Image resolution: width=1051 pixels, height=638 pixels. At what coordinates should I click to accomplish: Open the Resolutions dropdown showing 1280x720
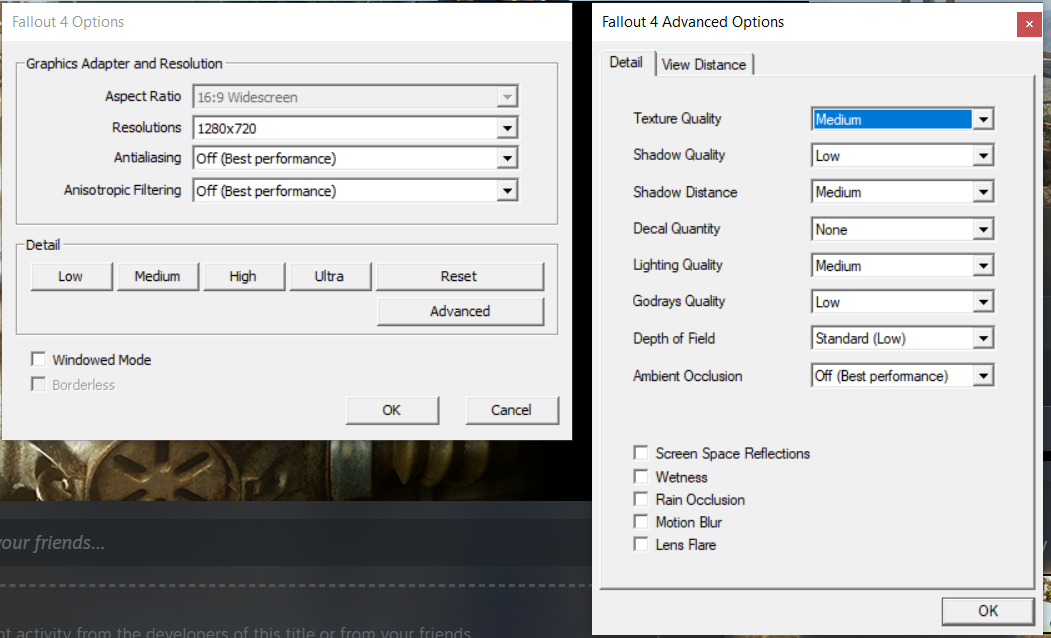(x=355, y=127)
